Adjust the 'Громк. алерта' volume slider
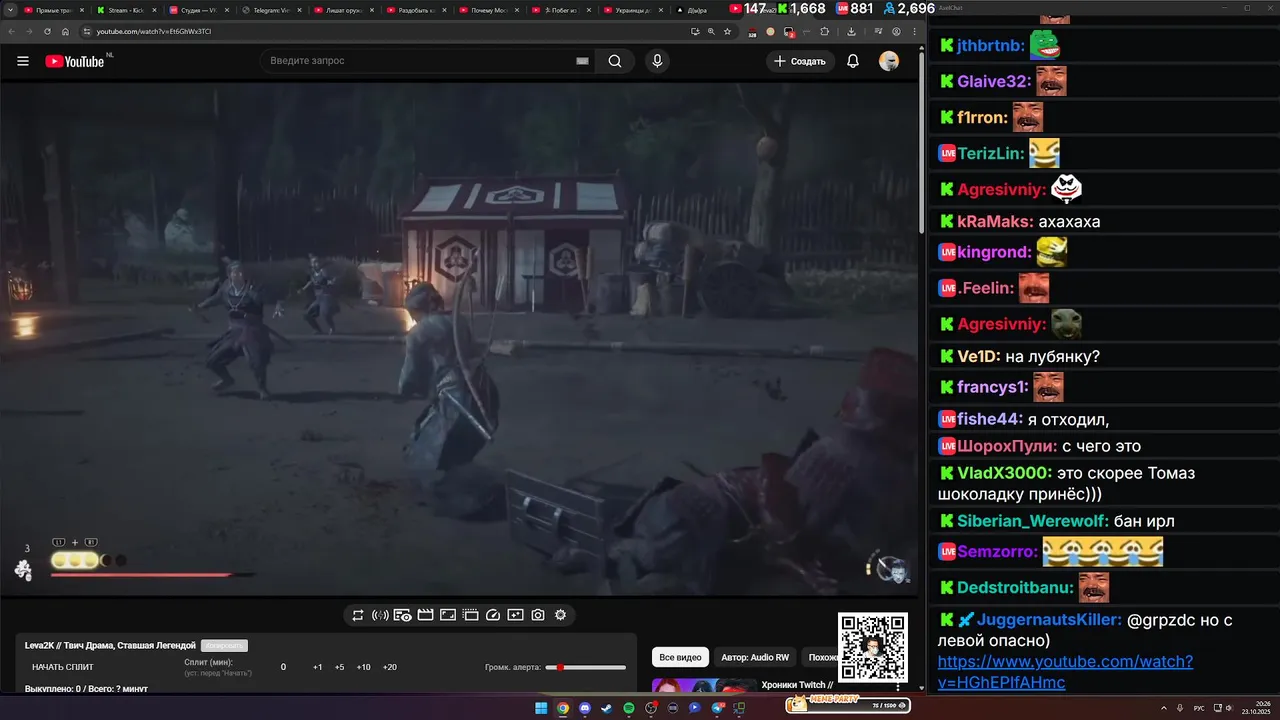 point(586,667)
